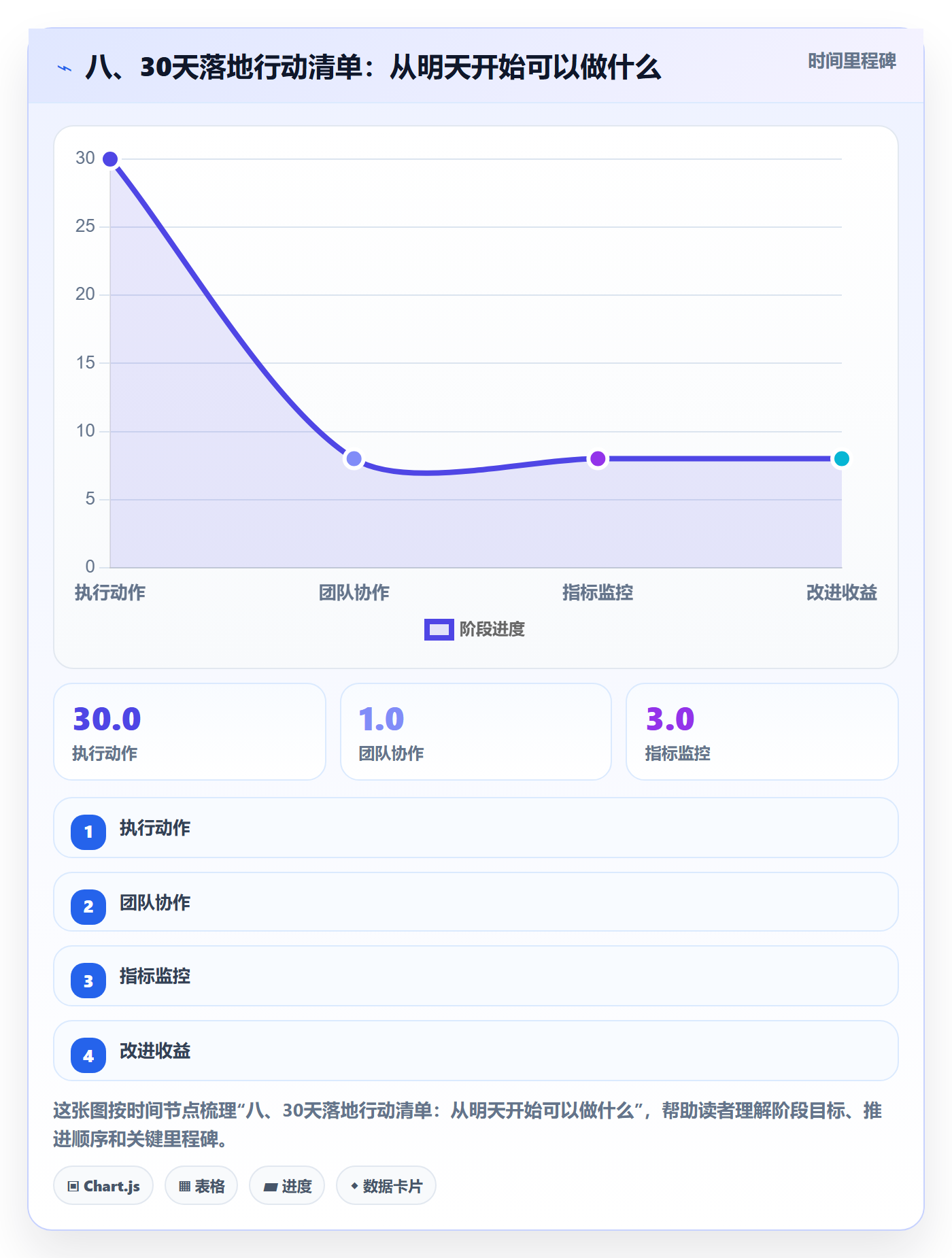Click the 时间里程碑 label in the header
952x1258 pixels.
pos(852,61)
